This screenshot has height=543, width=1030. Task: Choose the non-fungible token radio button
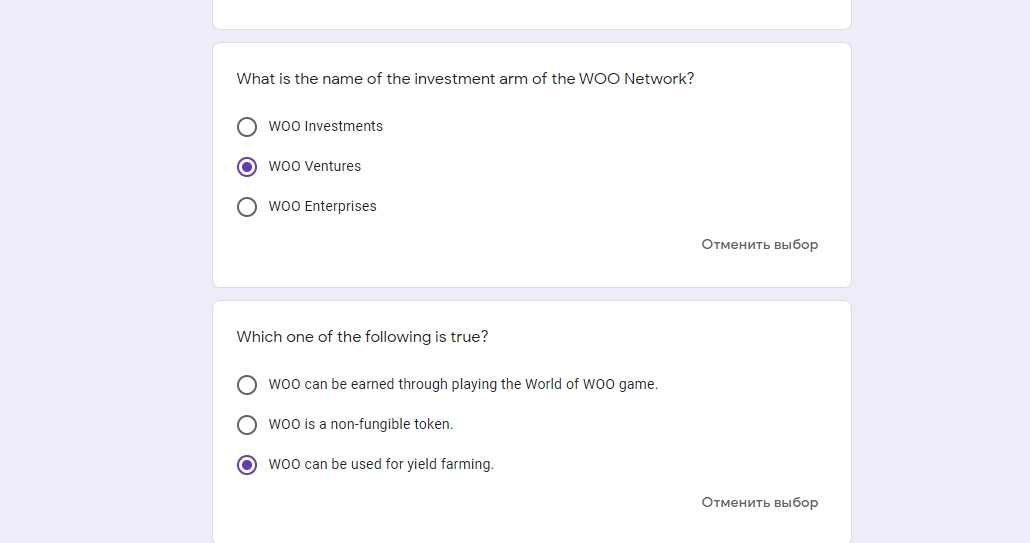pyautogui.click(x=247, y=425)
